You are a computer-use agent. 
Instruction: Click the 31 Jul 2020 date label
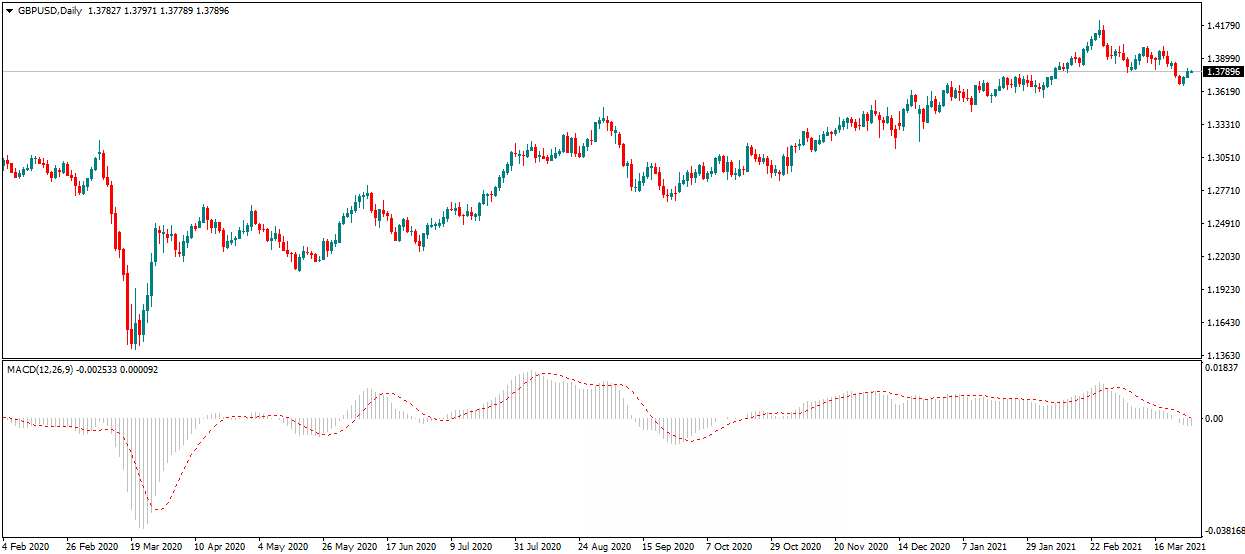[x=539, y=547]
